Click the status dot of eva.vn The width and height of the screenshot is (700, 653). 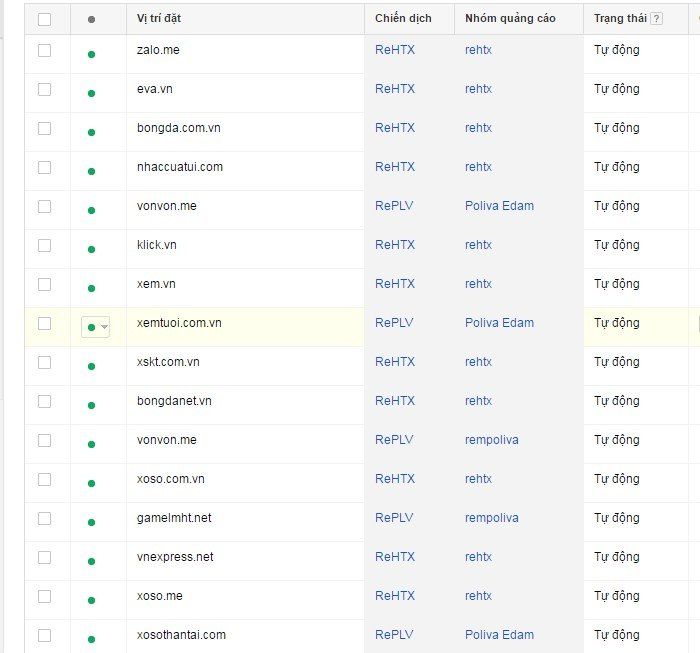[x=92, y=93]
